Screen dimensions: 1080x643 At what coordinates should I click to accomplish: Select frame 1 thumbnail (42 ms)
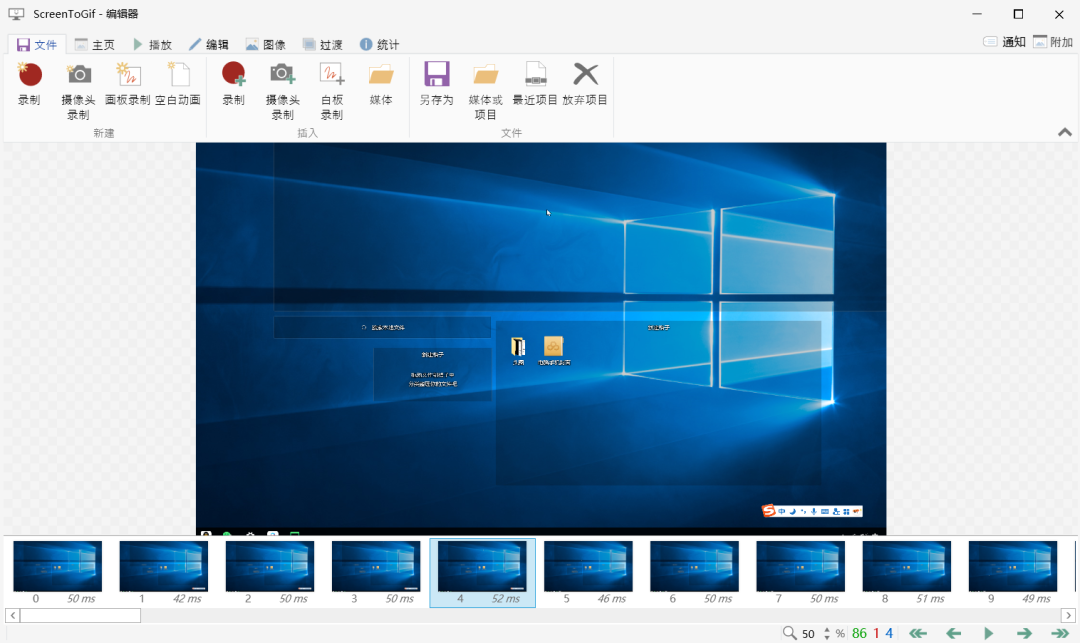click(x=164, y=573)
